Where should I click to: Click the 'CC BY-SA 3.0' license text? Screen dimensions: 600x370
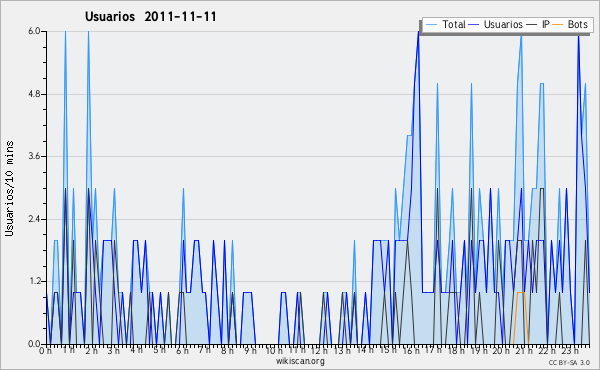tap(569, 362)
